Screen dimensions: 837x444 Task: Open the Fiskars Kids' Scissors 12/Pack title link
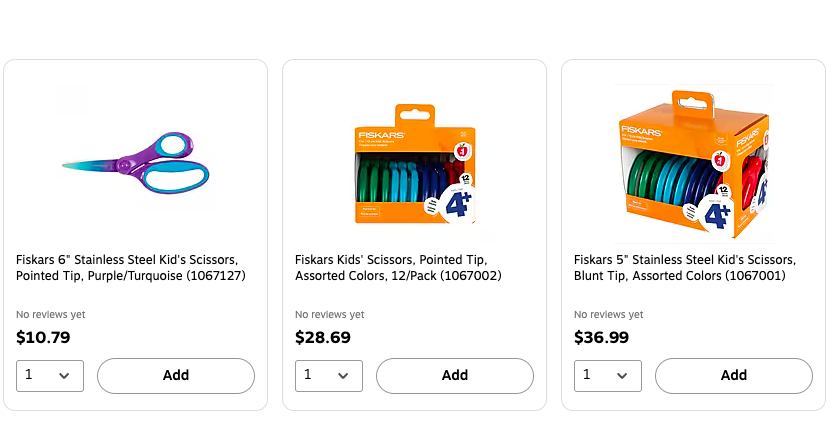[x=398, y=267]
